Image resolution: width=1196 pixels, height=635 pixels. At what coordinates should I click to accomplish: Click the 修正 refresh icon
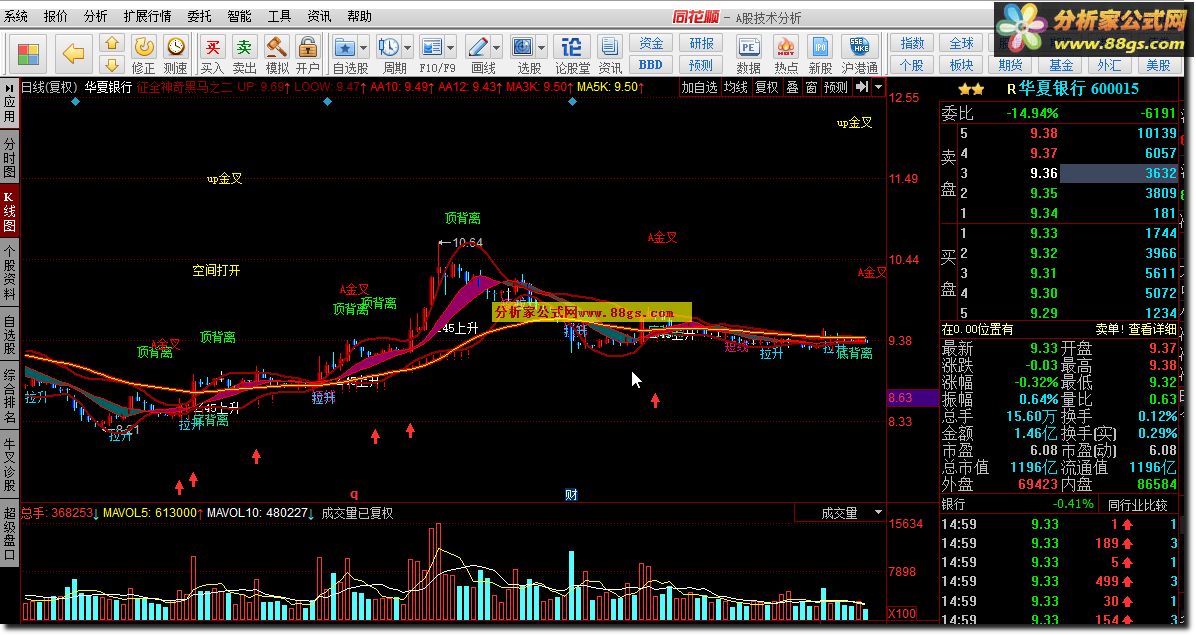tap(143, 47)
